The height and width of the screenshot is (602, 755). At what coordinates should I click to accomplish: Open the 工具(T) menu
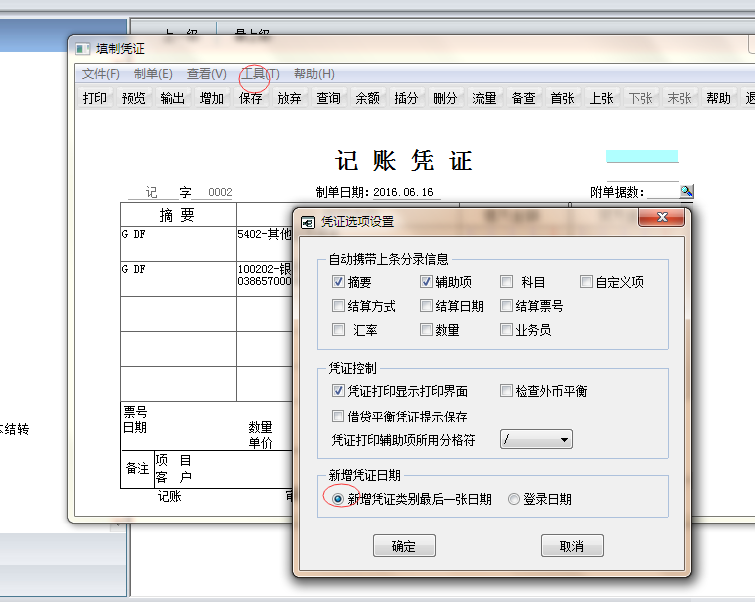tap(259, 74)
